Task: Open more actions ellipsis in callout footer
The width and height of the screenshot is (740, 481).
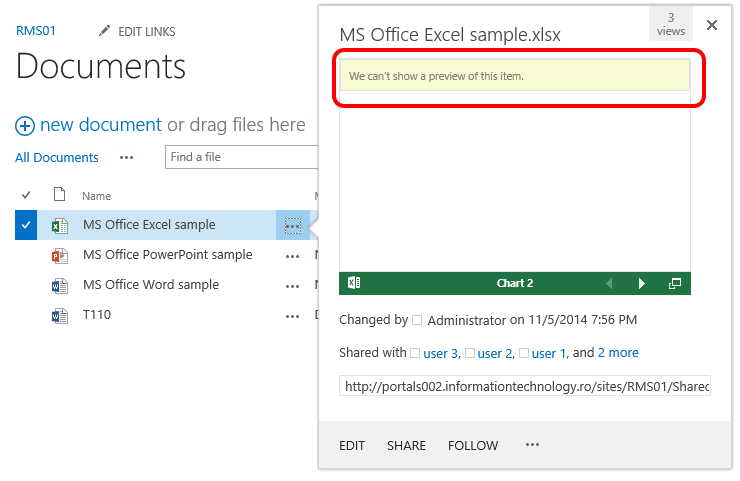Action: point(532,445)
